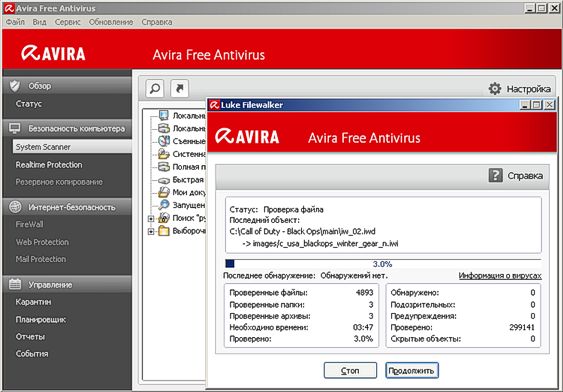Viewport: 563px width, 392px height.
Task: Open the Настройка gear icon
Action: point(495,88)
